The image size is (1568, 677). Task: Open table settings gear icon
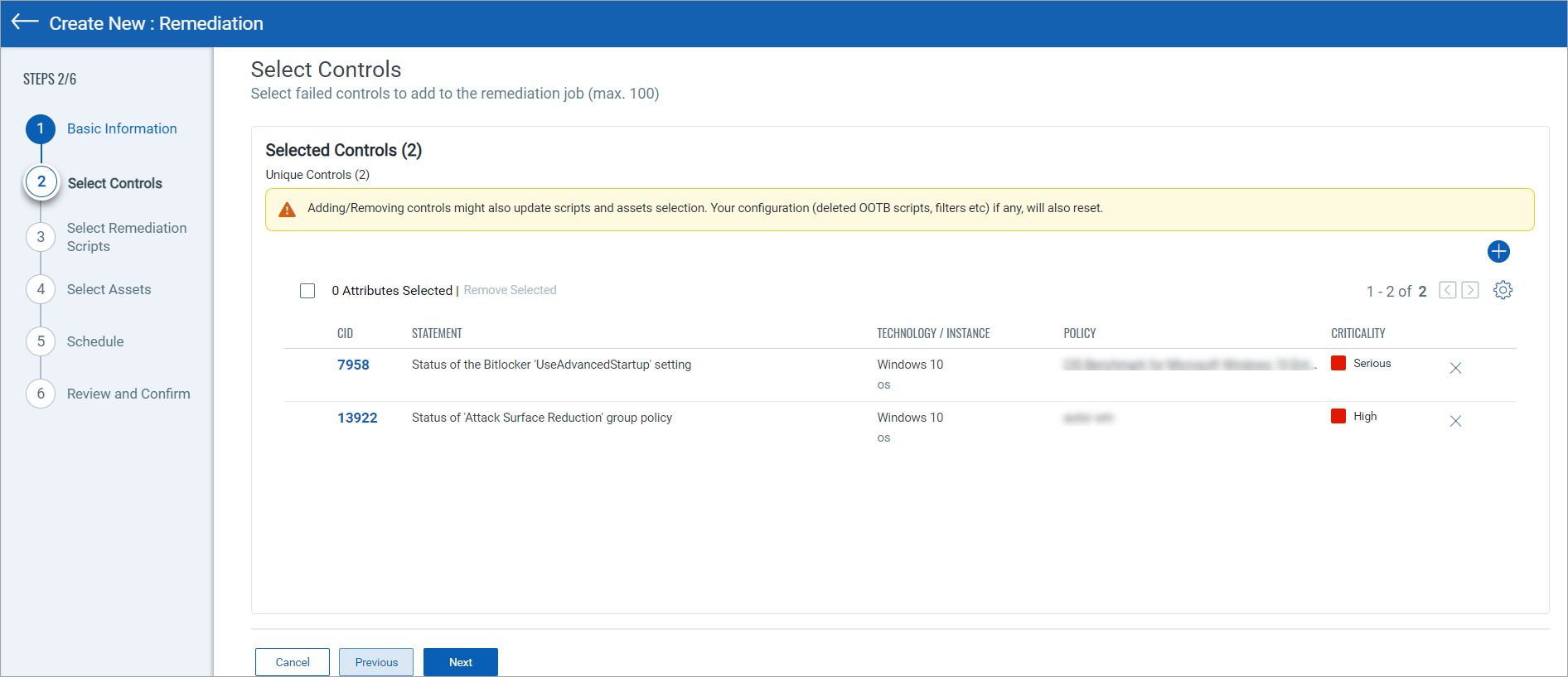1503,290
